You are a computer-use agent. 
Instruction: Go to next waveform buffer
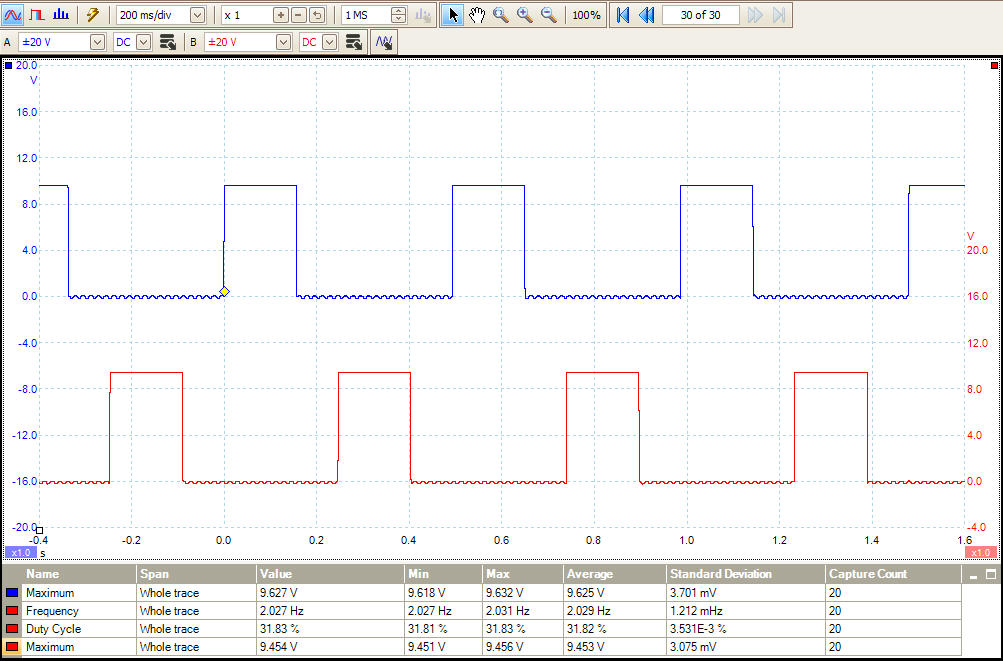click(x=755, y=15)
